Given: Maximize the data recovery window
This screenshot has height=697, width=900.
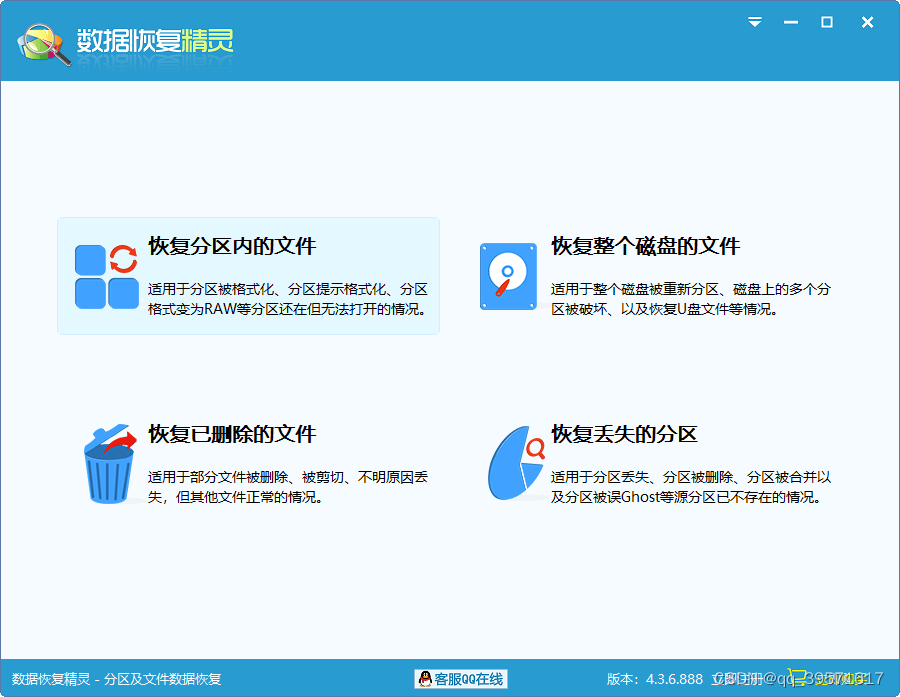Looking at the screenshot, I should tap(827, 22).
